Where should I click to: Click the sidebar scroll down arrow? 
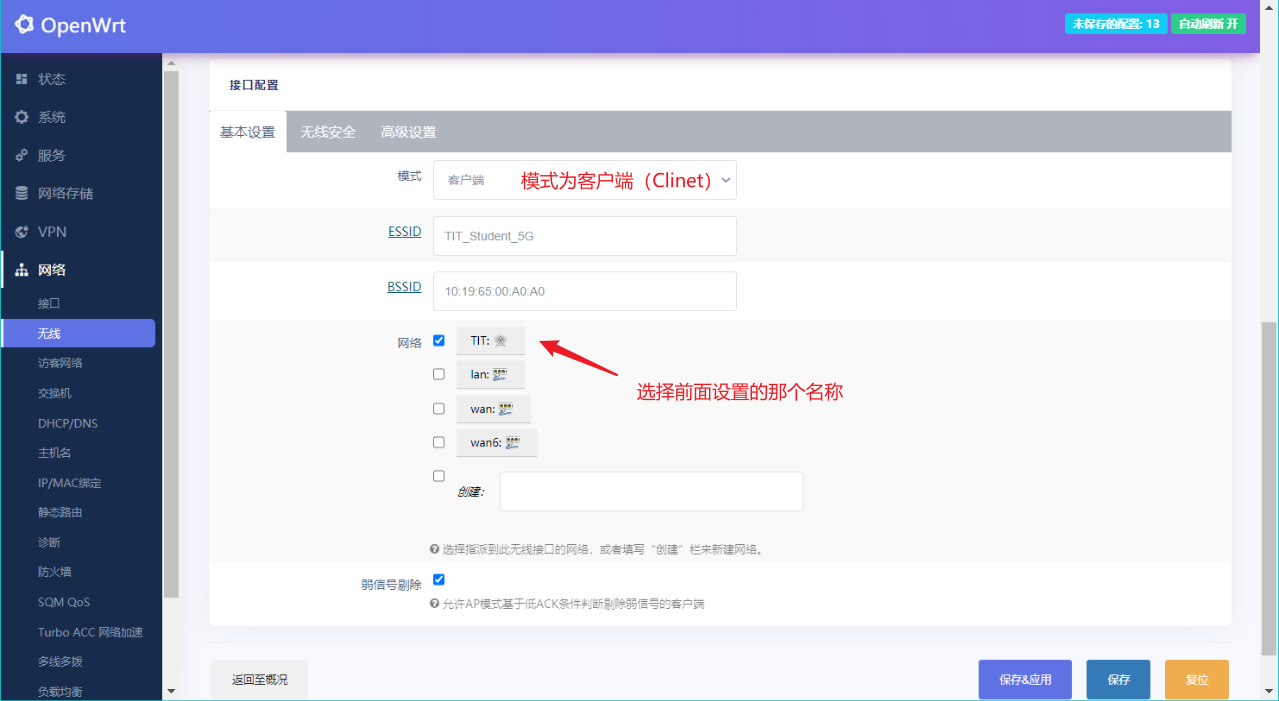(x=171, y=691)
